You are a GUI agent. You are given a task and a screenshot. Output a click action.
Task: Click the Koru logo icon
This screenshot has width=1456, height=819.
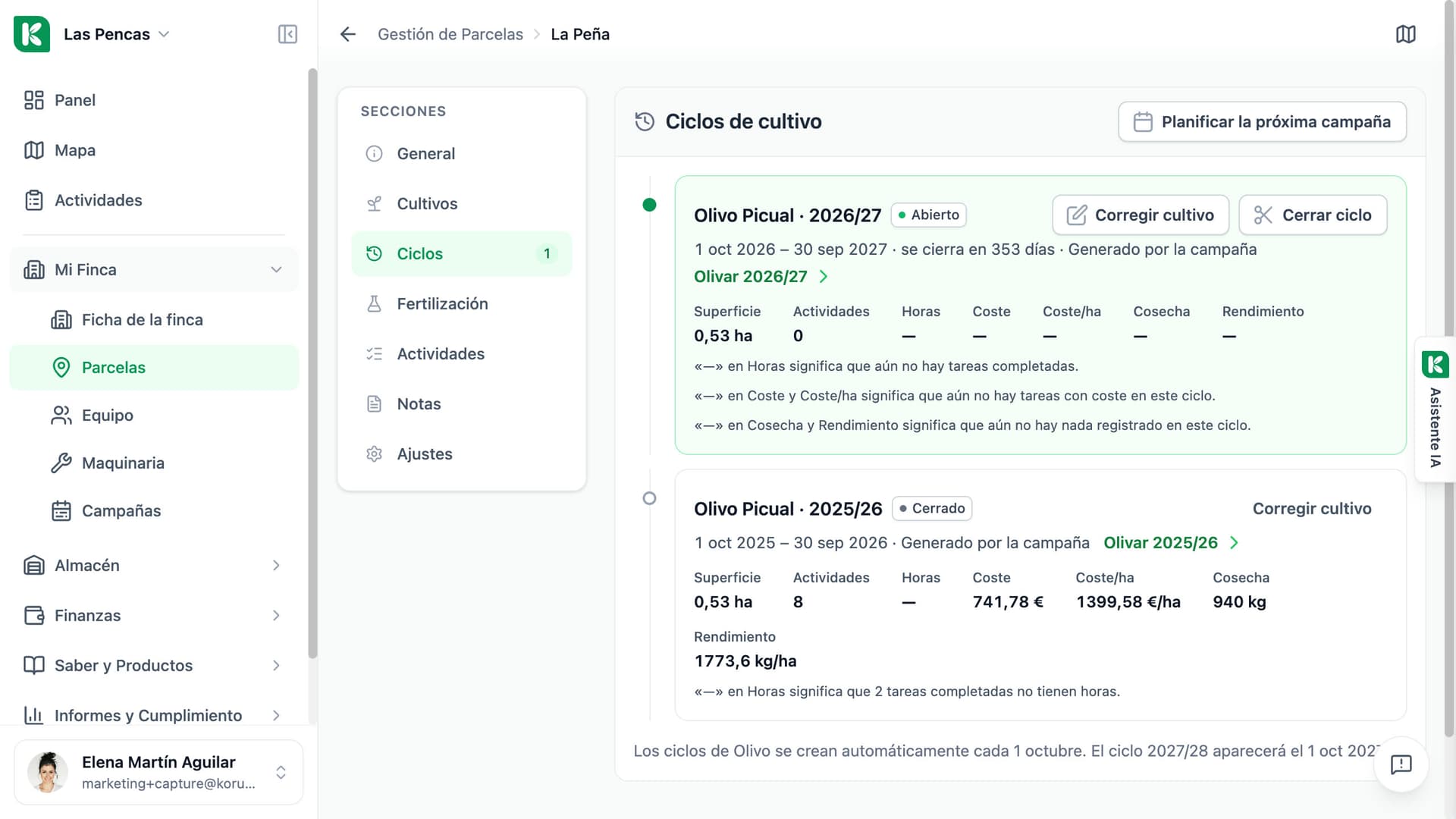(x=32, y=34)
